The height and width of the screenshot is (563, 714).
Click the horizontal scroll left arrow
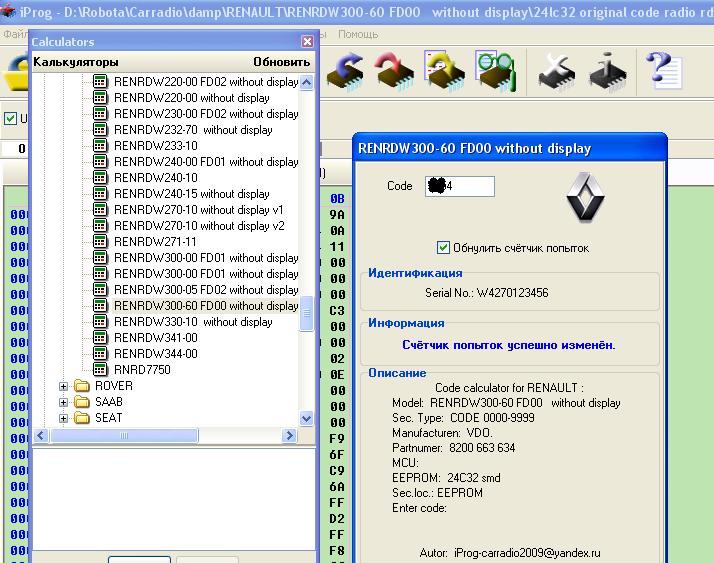41,435
